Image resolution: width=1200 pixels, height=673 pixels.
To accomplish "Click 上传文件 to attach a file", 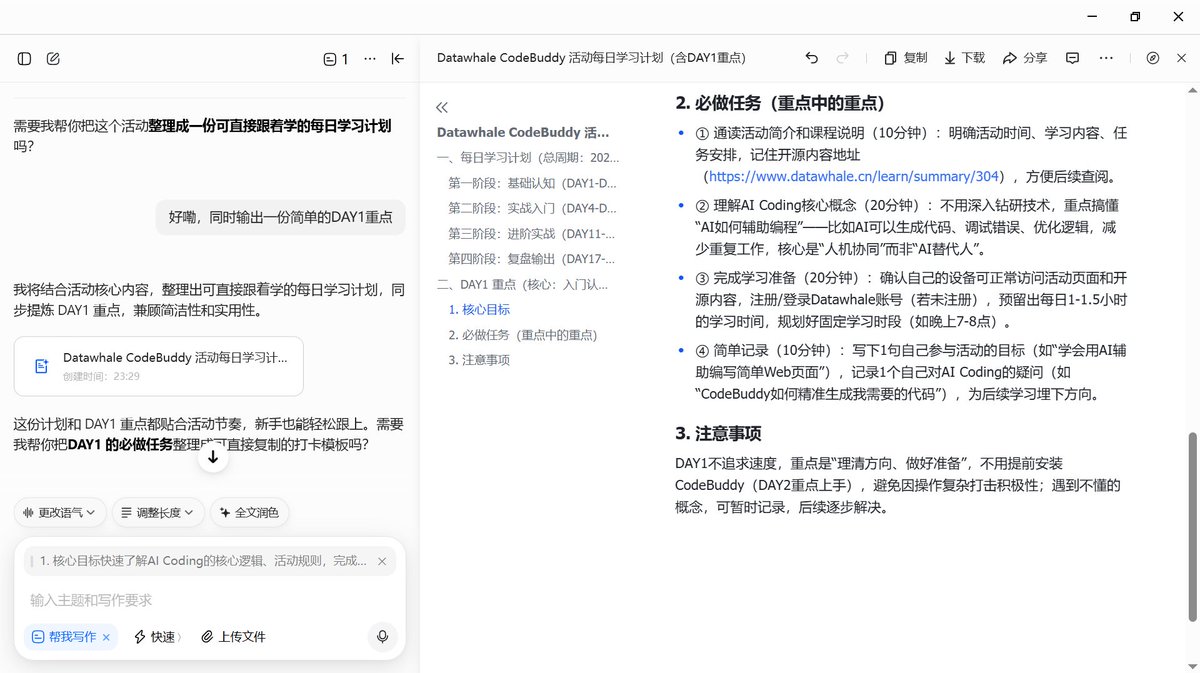I will (x=234, y=637).
